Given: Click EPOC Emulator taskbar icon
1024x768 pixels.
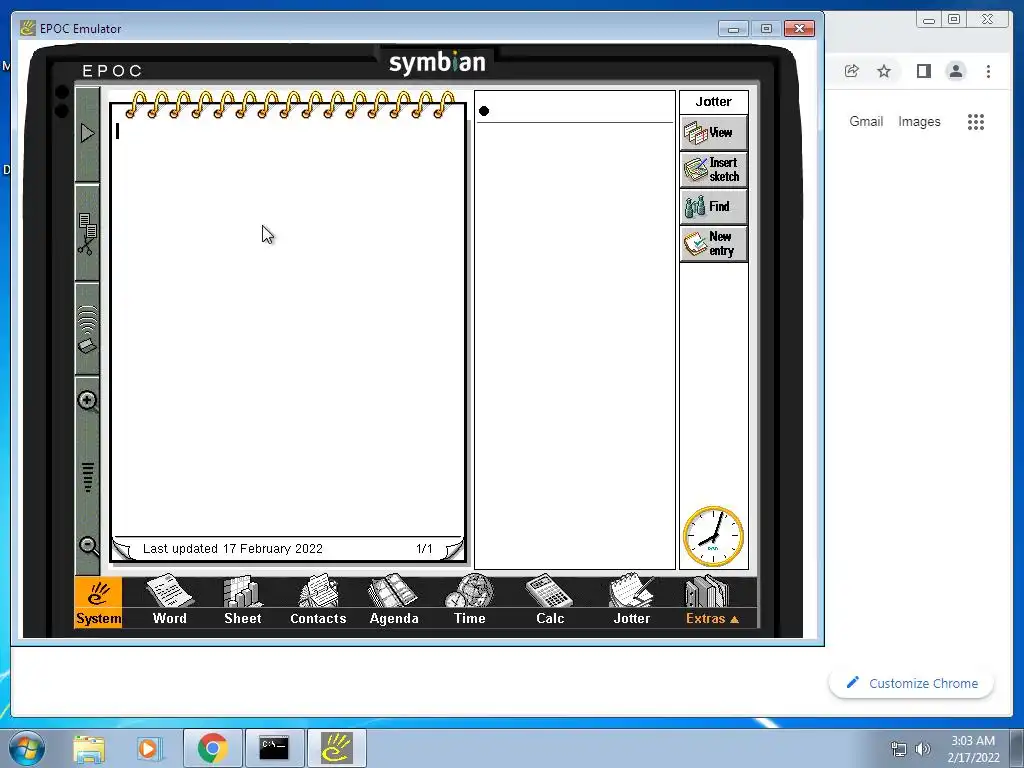Looking at the screenshot, I should pyautogui.click(x=336, y=748).
